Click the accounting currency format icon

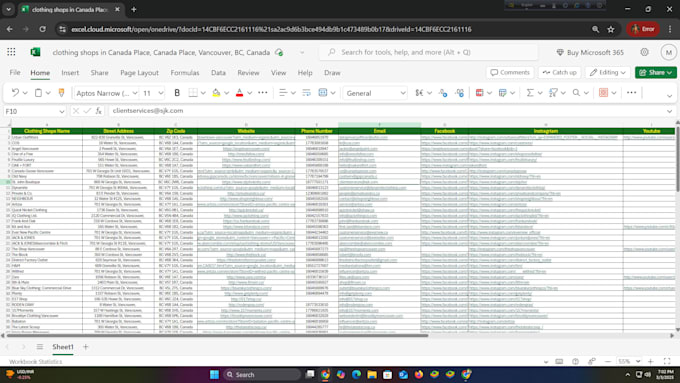click(x=419, y=93)
